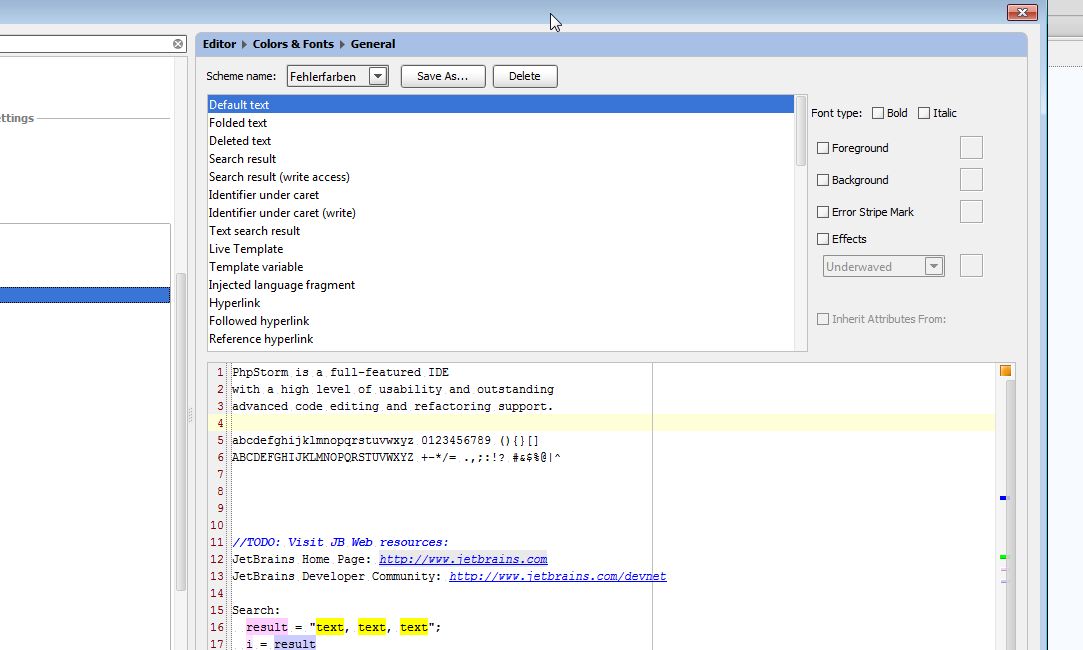Click the left settings tree scrollbar

tap(181, 432)
